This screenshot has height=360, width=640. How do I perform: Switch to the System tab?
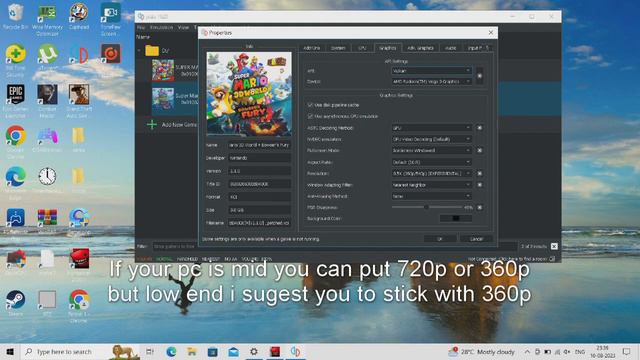tap(338, 48)
